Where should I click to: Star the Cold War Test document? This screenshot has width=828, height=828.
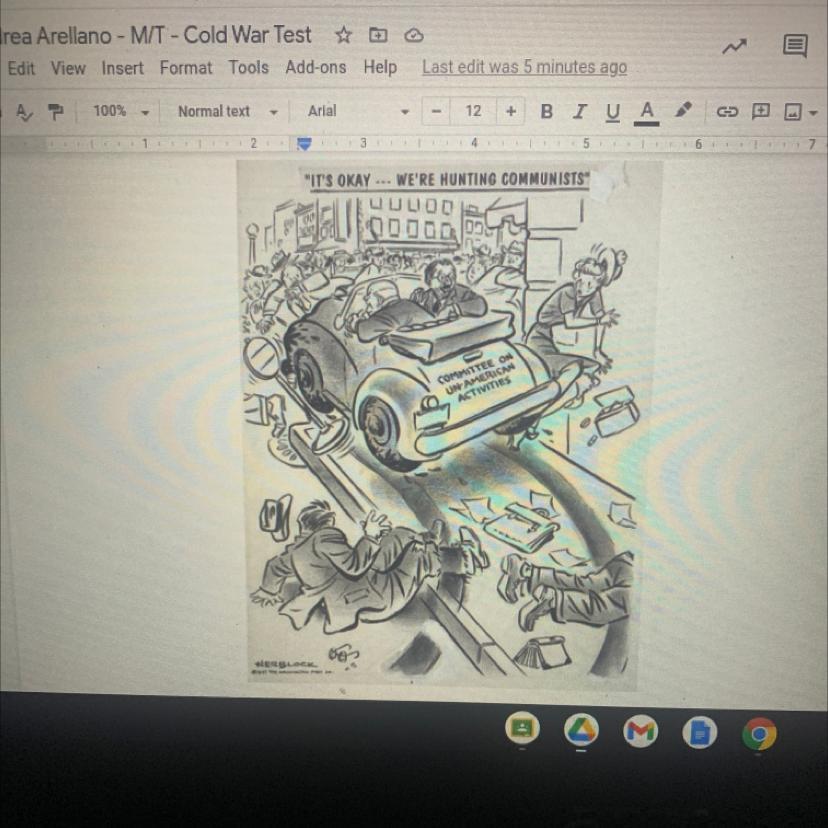(343, 35)
